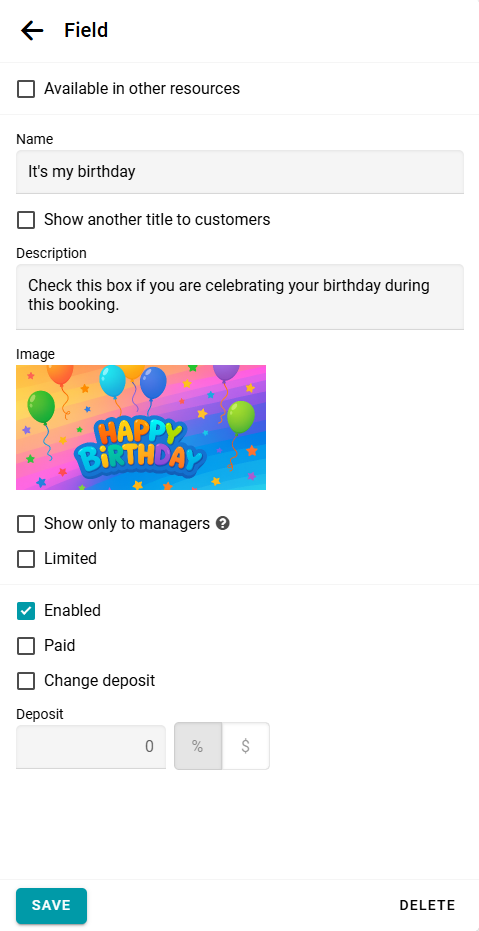Go back using the arrow icon
The height and width of the screenshot is (931, 479).
32,30
